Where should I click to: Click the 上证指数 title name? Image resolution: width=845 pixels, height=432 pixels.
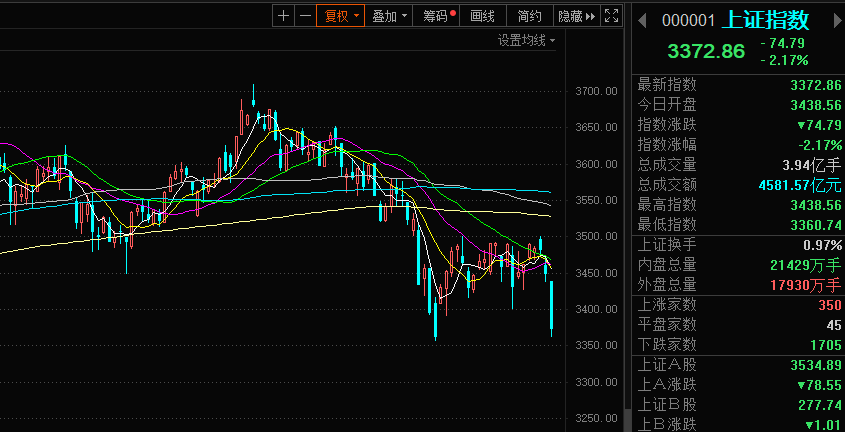pos(766,20)
